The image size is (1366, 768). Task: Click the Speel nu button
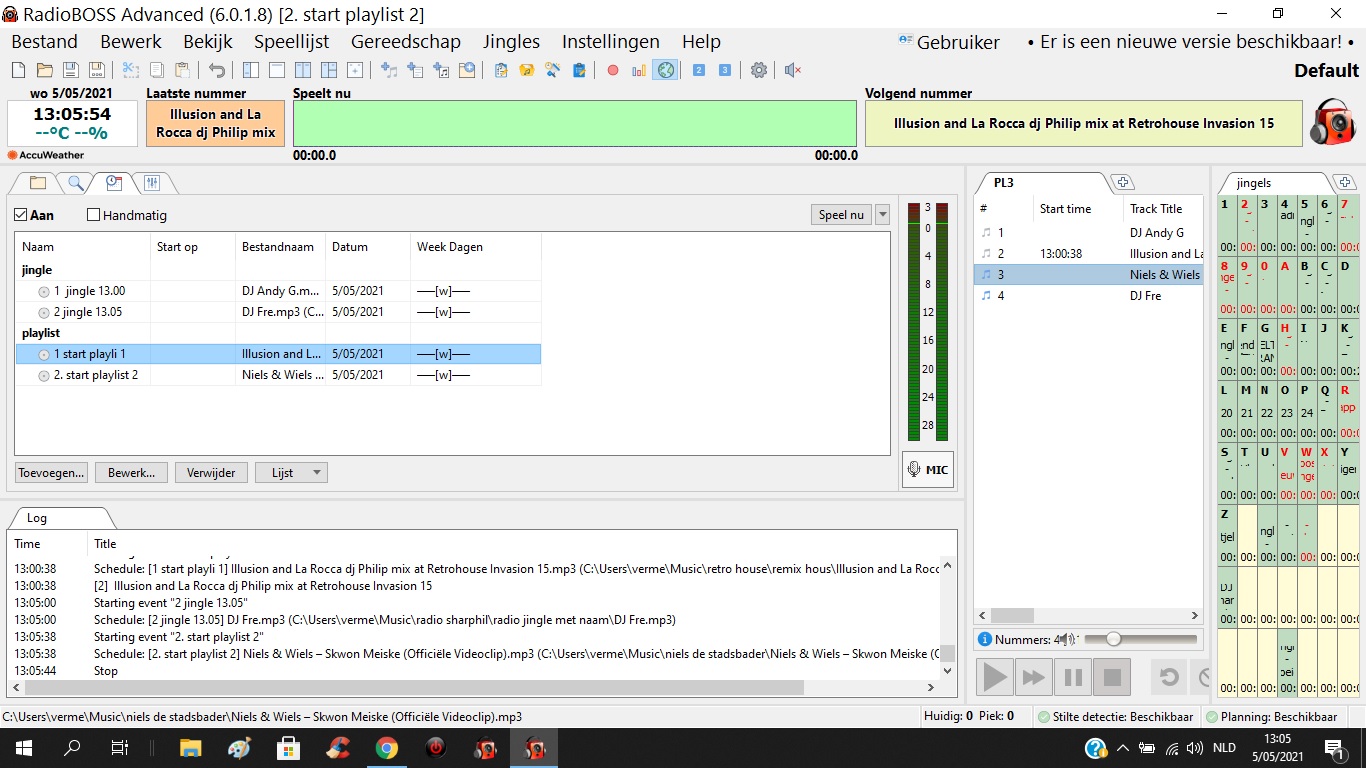click(x=841, y=215)
